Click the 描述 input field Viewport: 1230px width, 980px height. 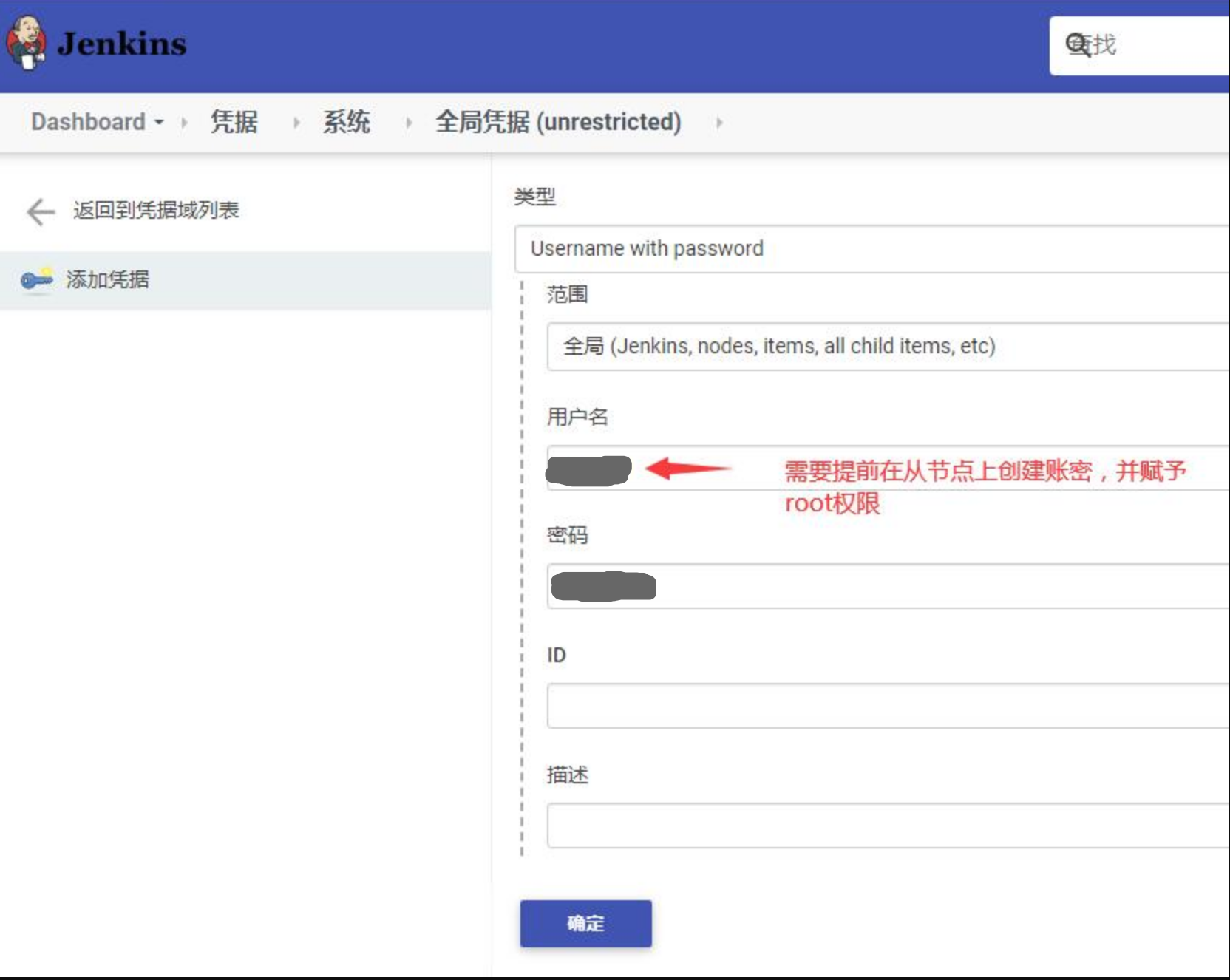(888, 826)
